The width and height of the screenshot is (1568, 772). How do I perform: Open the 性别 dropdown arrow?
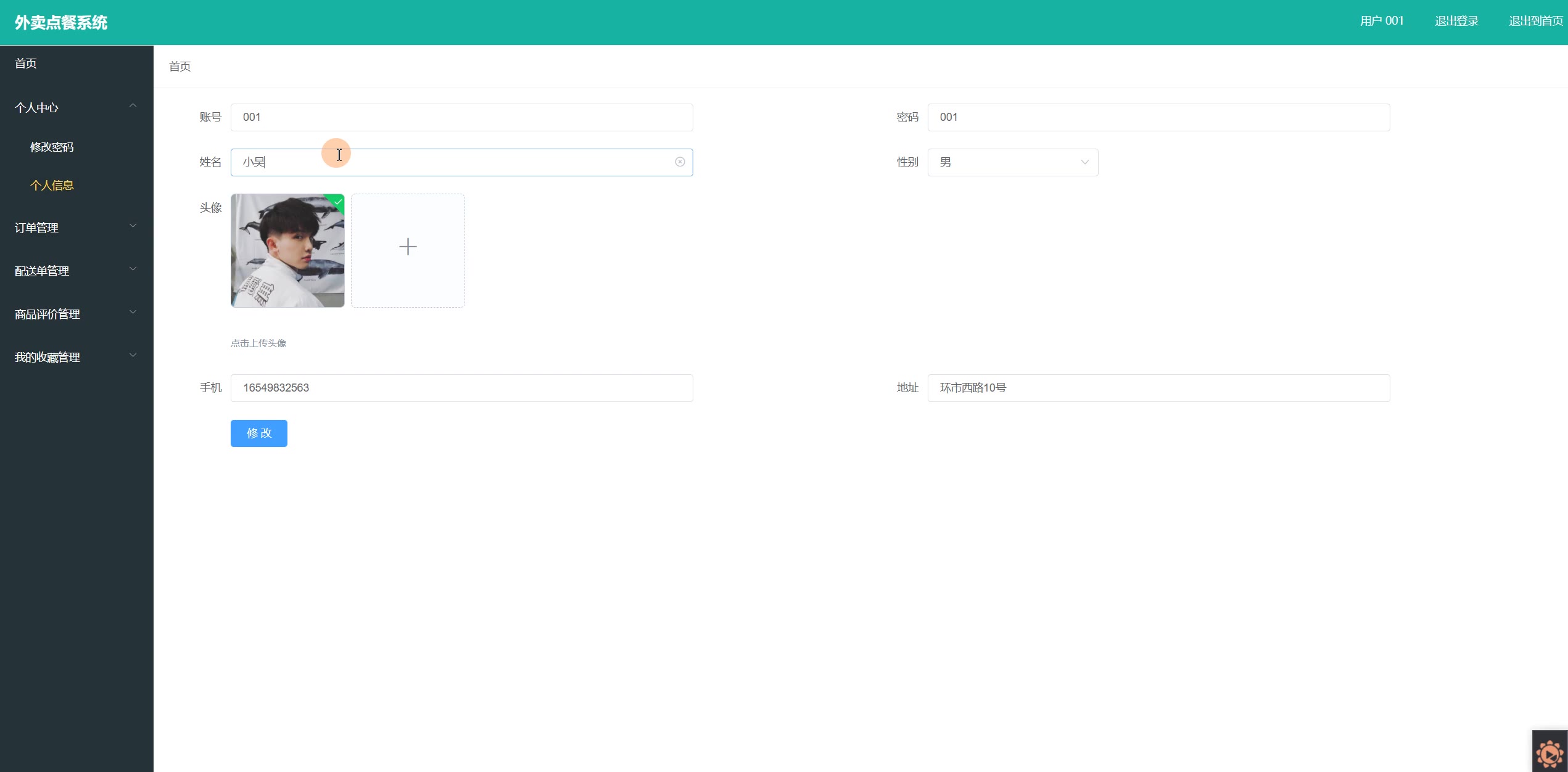point(1084,162)
